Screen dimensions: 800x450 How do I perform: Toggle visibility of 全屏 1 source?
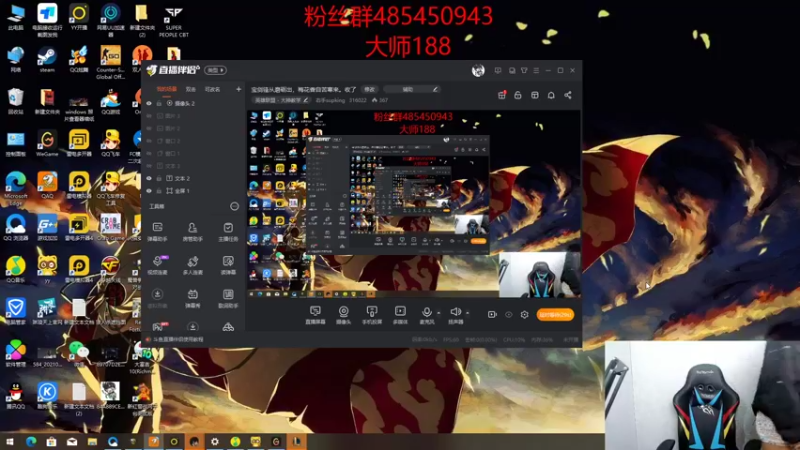(x=149, y=191)
